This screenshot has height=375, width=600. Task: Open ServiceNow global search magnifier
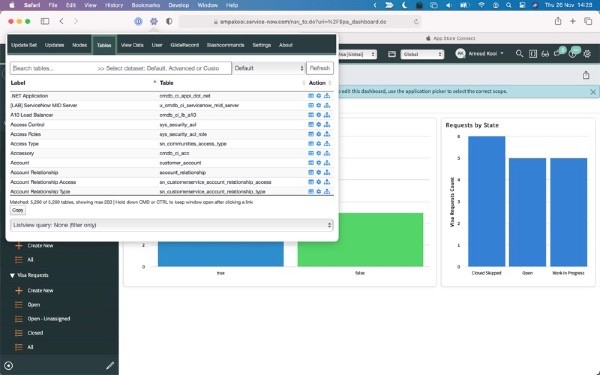click(519, 54)
